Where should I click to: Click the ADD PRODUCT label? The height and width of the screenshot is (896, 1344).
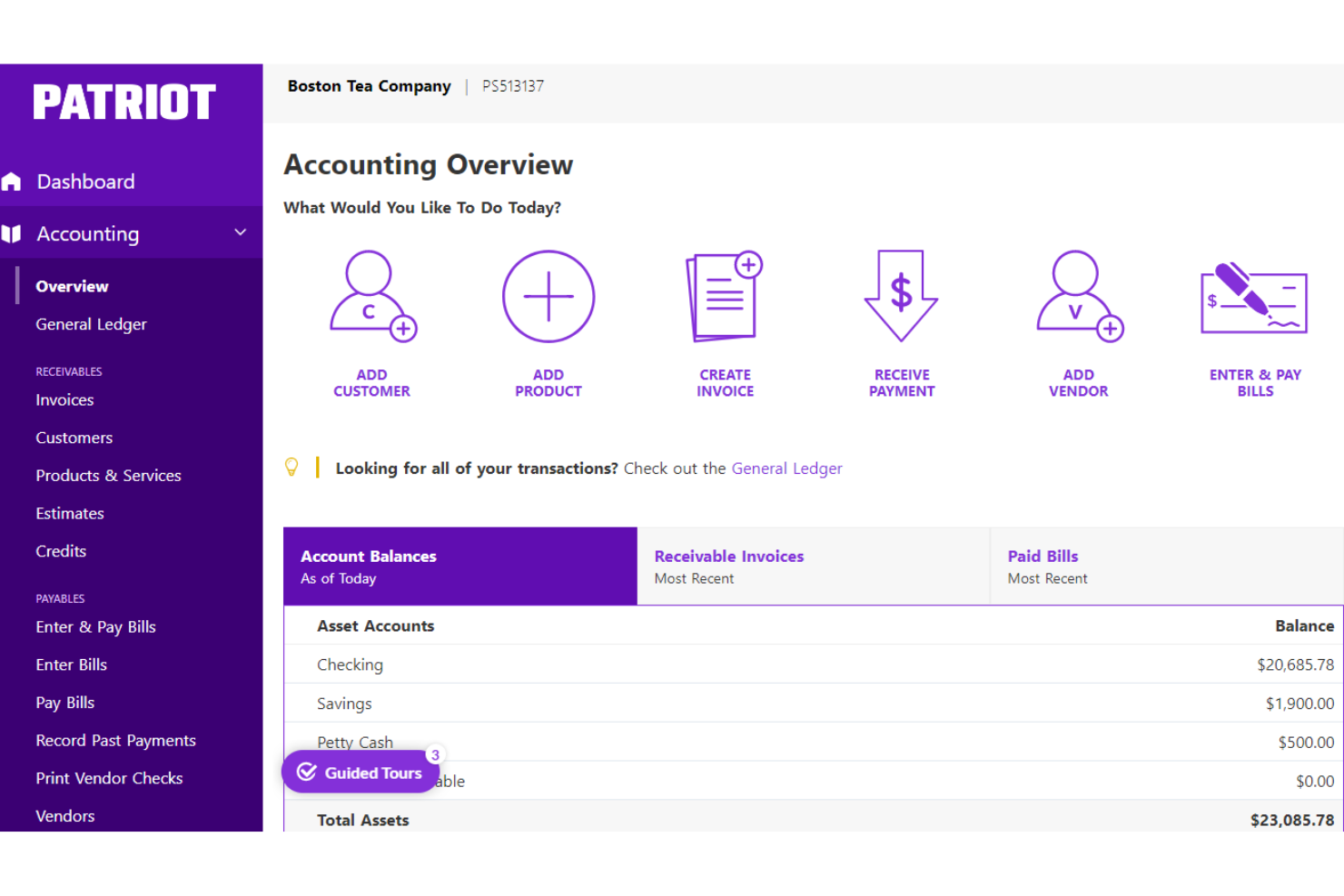tap(548, 383)
